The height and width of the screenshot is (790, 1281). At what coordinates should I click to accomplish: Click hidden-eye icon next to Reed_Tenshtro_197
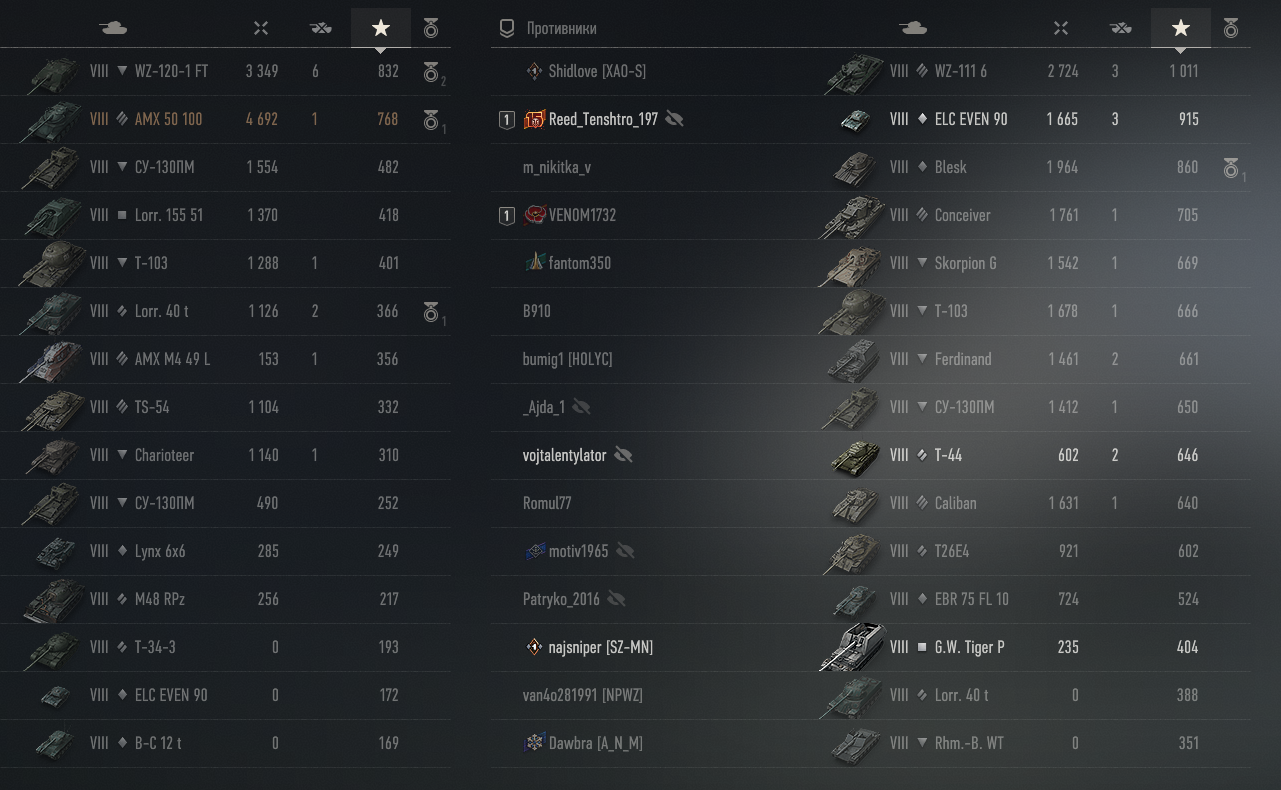[x=674, y=119]
